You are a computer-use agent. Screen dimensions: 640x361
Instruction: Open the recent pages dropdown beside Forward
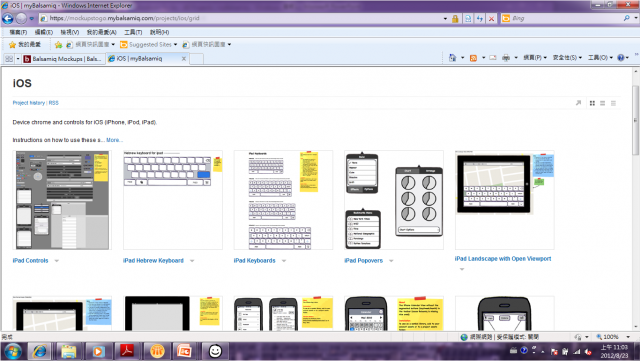[31, 18]
